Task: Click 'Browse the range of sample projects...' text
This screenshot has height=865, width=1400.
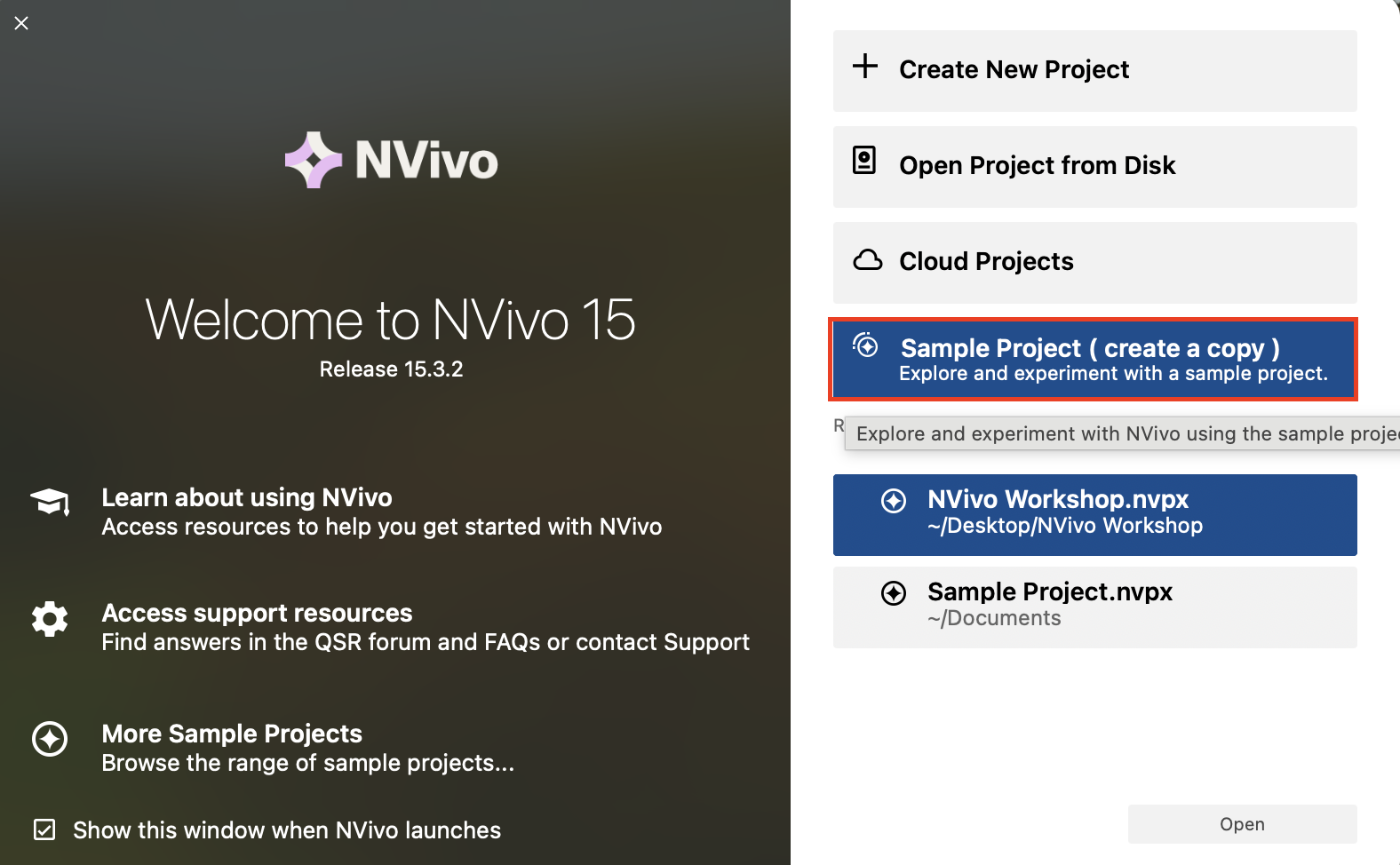Action: tap(307, 763)
